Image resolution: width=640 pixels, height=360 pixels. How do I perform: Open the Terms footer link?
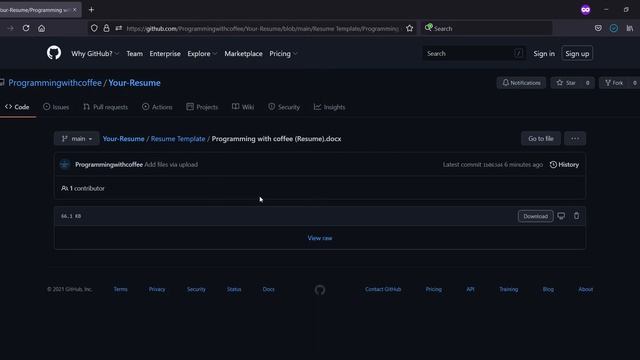tap(120, 289)
